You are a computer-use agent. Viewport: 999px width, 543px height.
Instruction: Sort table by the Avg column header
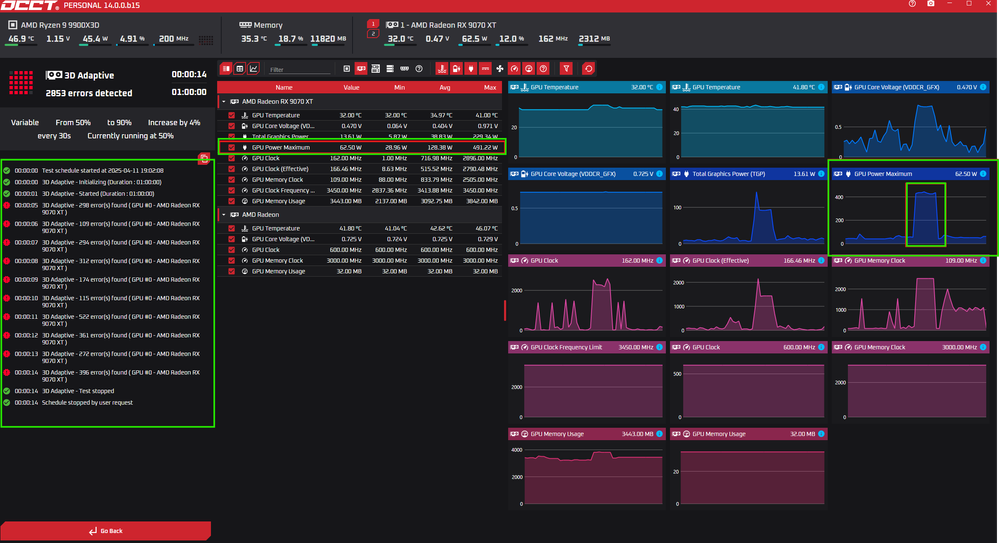point(445,87)
